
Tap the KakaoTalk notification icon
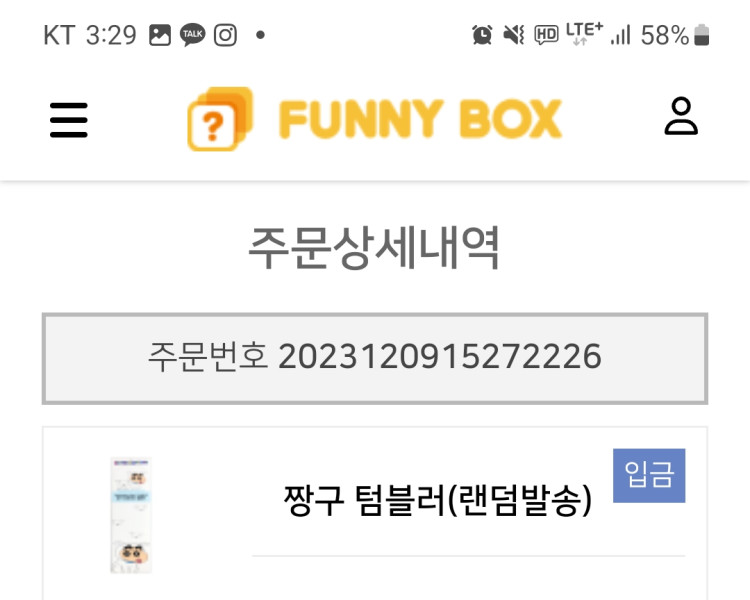[192, 35]
